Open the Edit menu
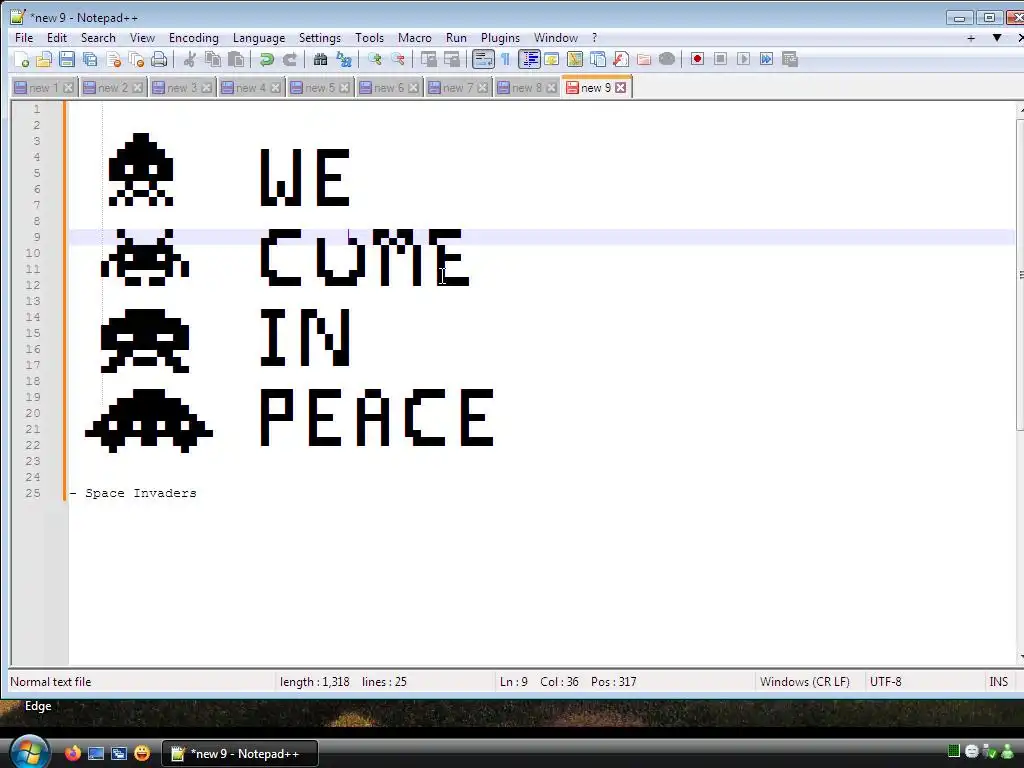This screenshot has height=768, width=1024. (57, 38)
